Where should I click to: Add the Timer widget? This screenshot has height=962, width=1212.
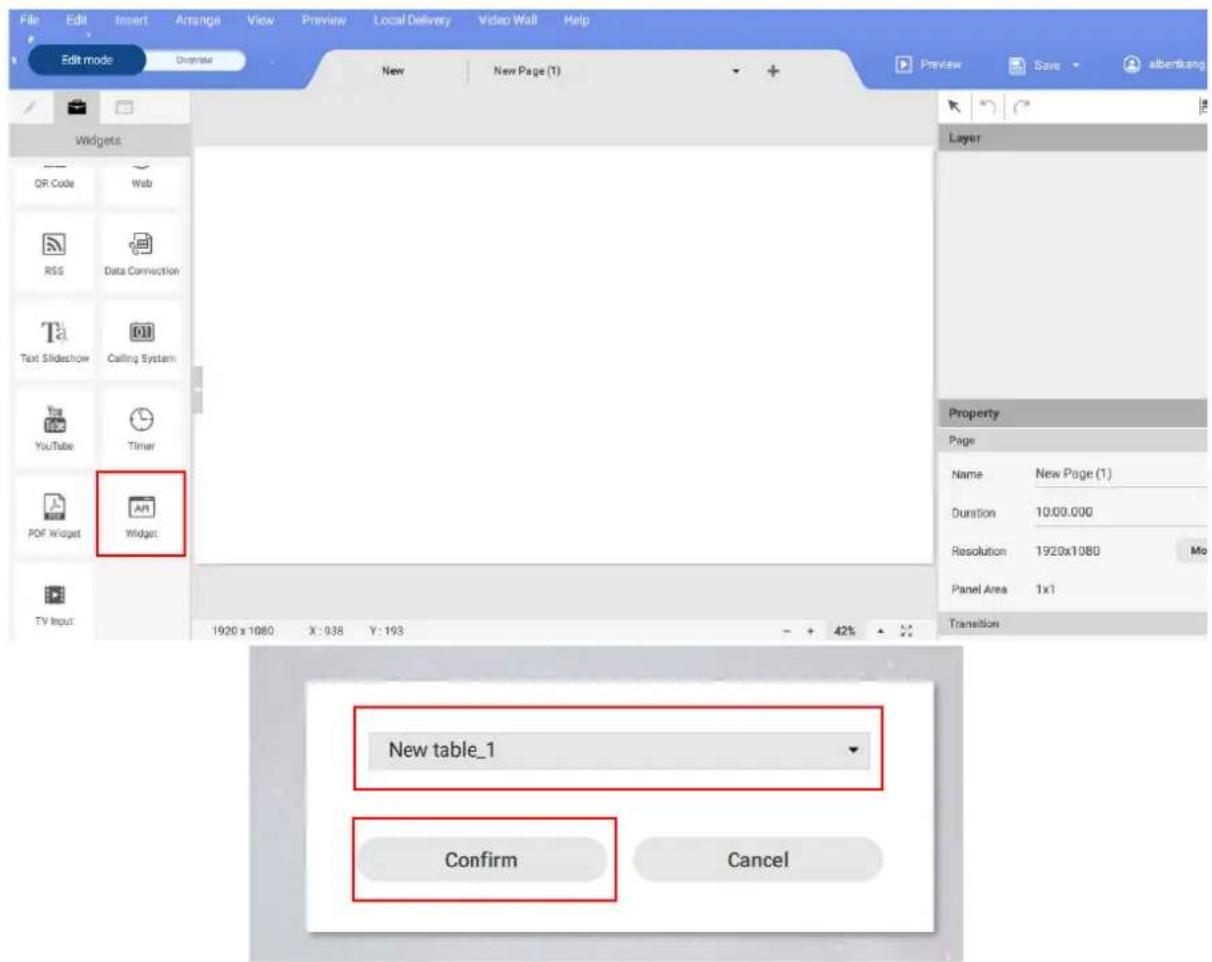pos(142,428)
